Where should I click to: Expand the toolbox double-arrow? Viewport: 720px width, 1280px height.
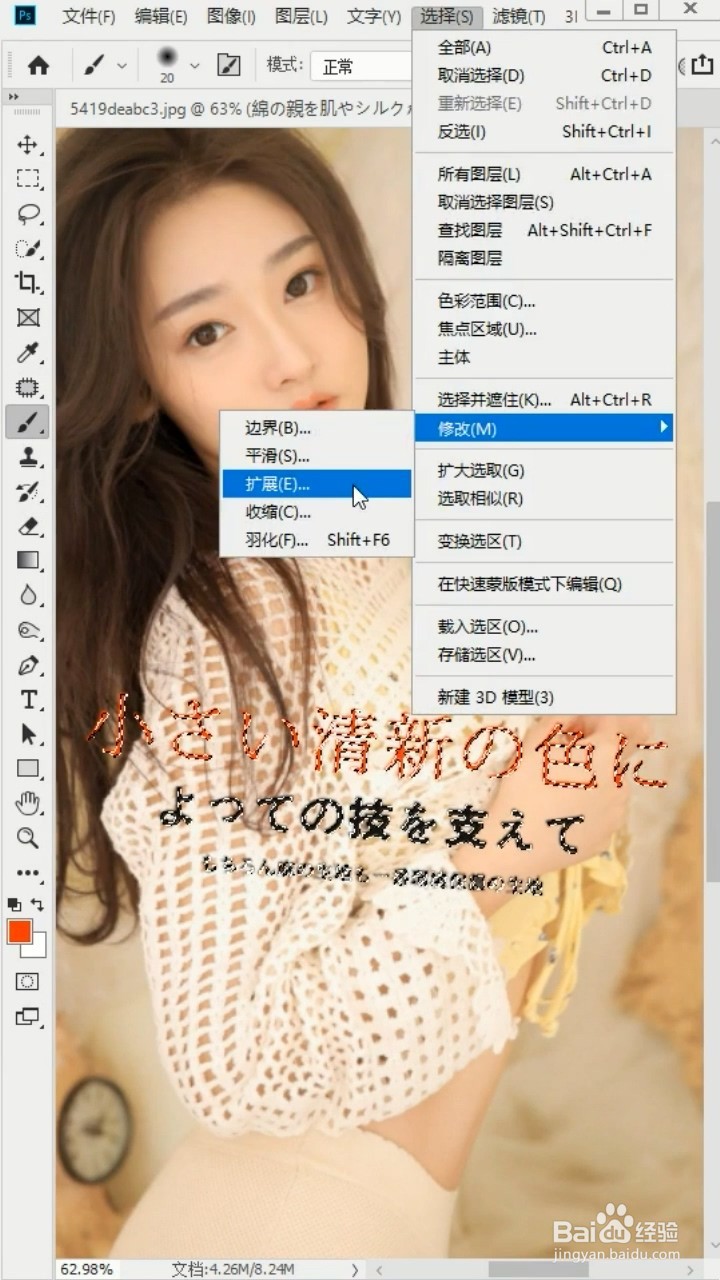click(x=14, y=96)
